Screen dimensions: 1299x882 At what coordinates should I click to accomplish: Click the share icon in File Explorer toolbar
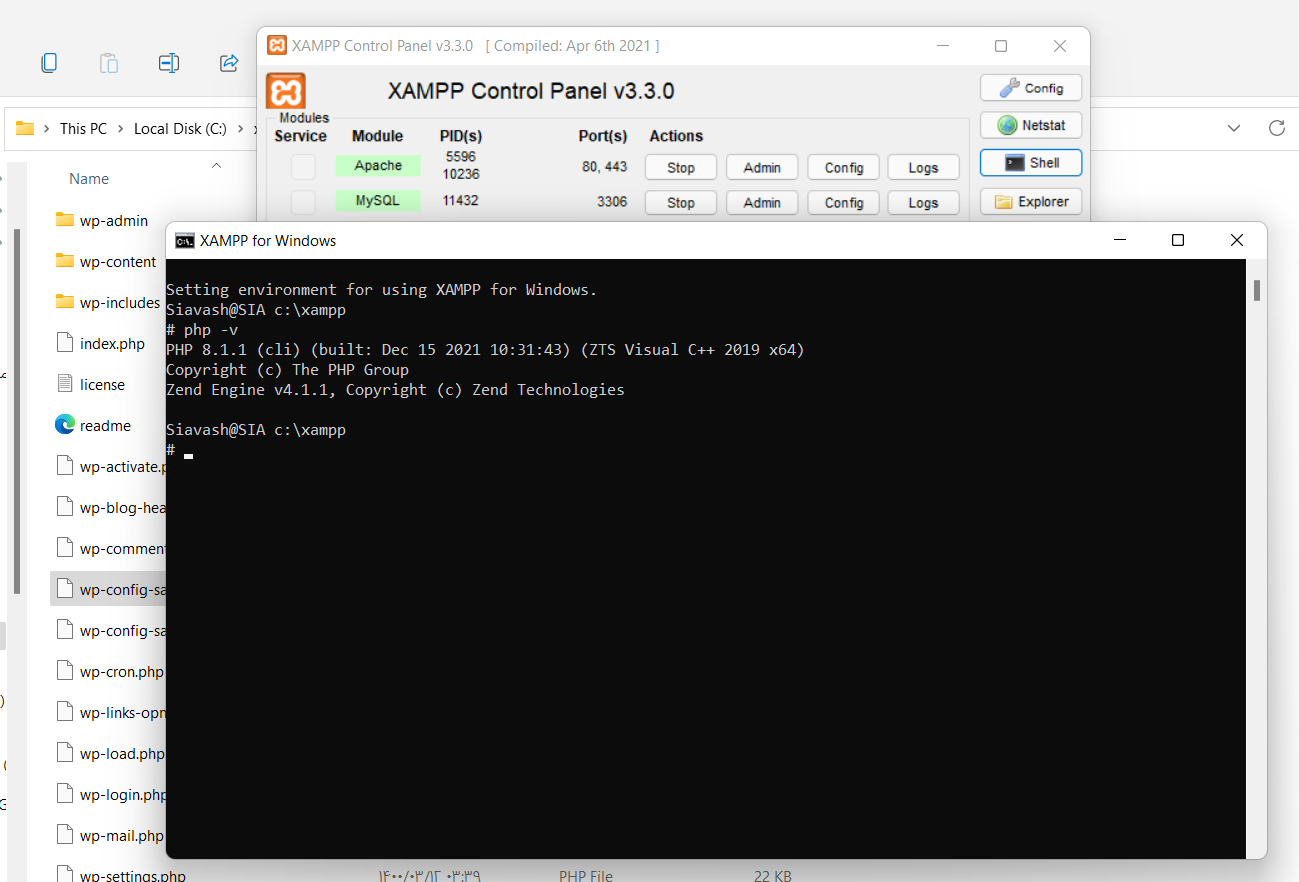coord(229,63)
